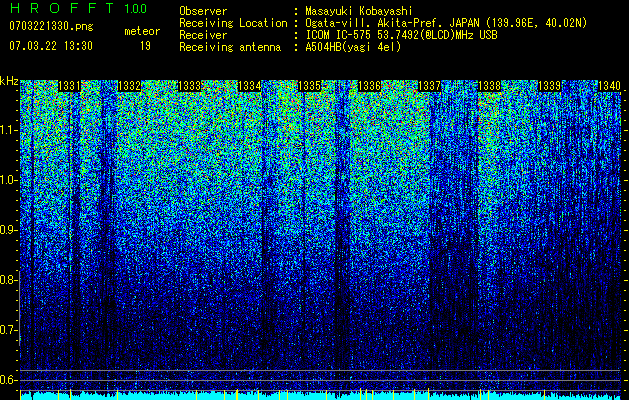The height and width of the screenshot is (400, 629).
Task: Click the 1.1 kHz axis label
Action: 8,130
